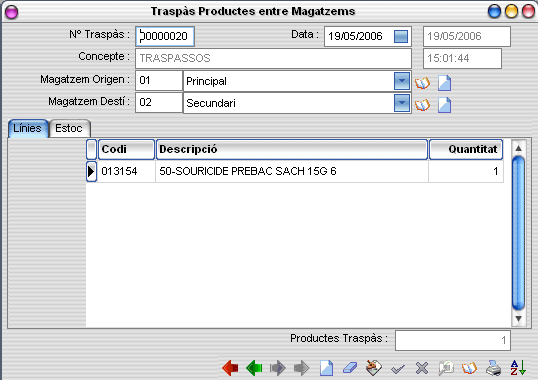Click the purple button in title bar
538x380 pixels.
[x=11, y=12]
